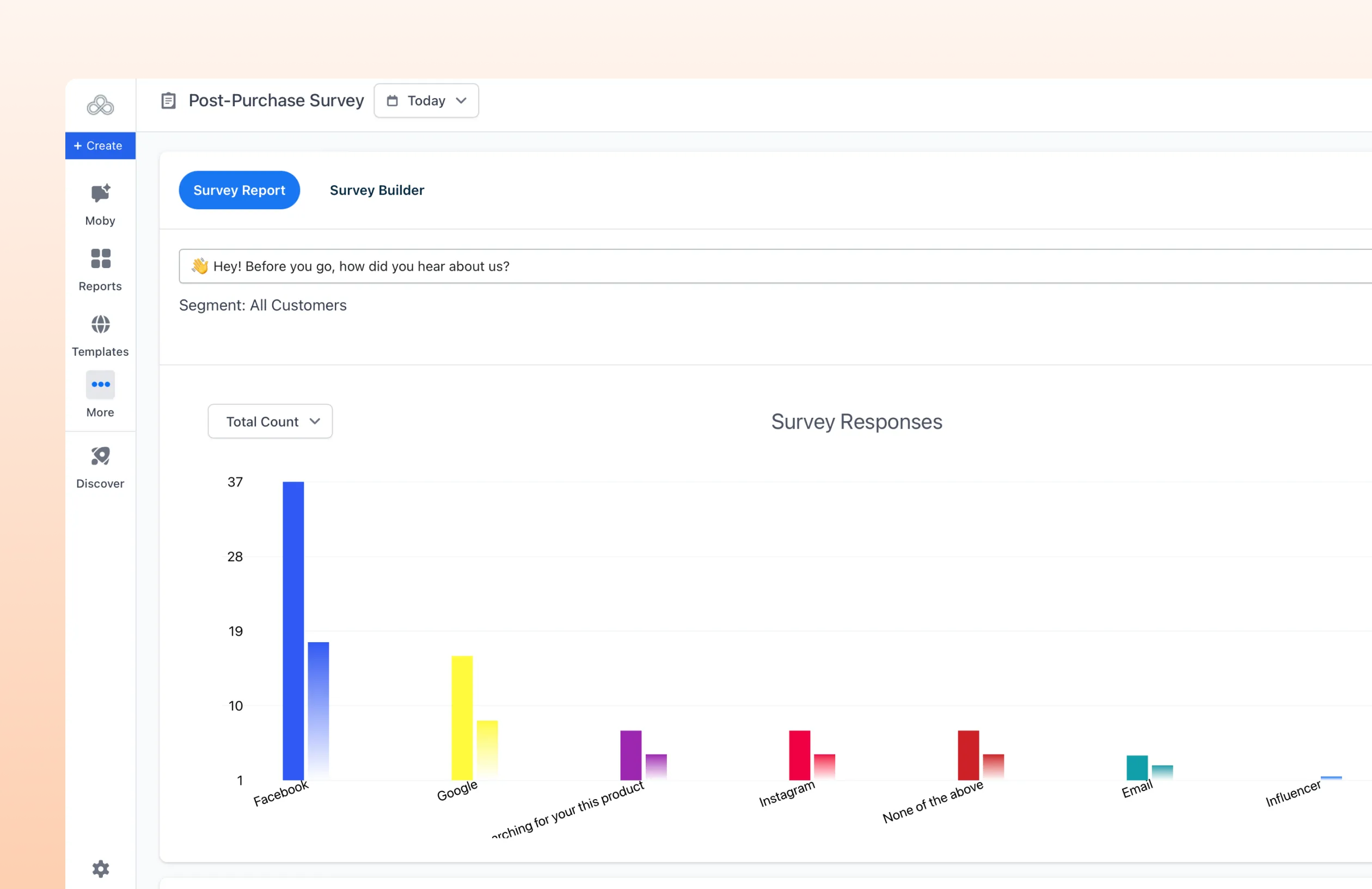1372x889 pixels.
Task: Click the Triple Whale logo icon
Action: (x=100, y=105)
